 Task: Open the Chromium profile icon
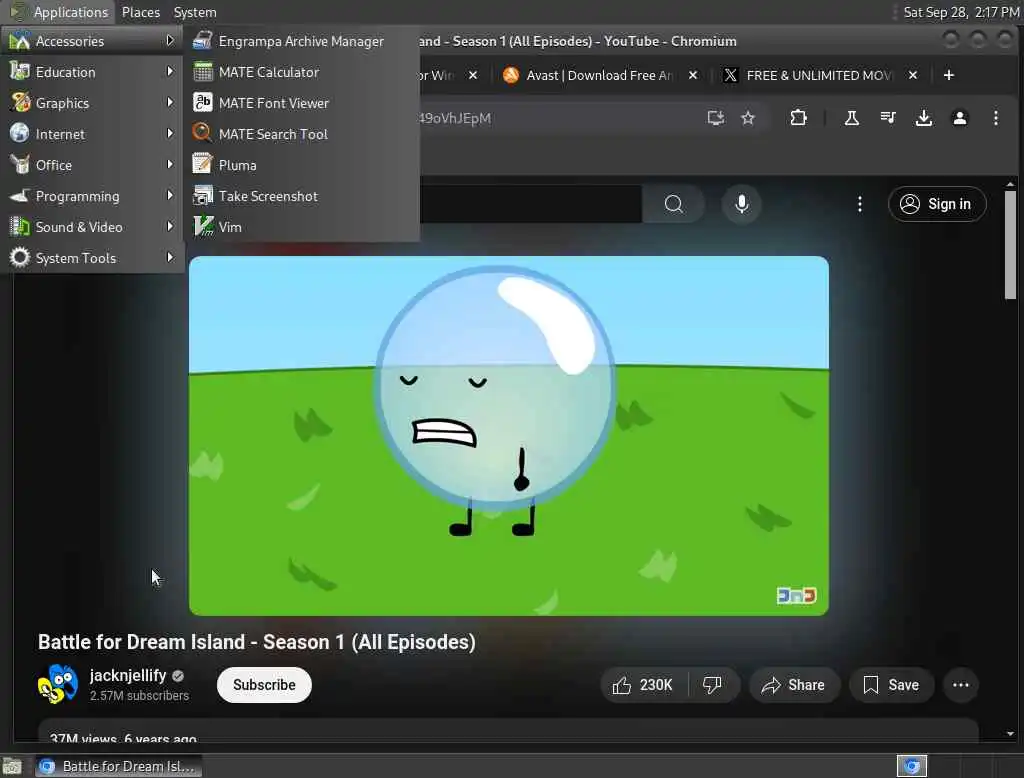pyautogui.click(x=959, y=118)
